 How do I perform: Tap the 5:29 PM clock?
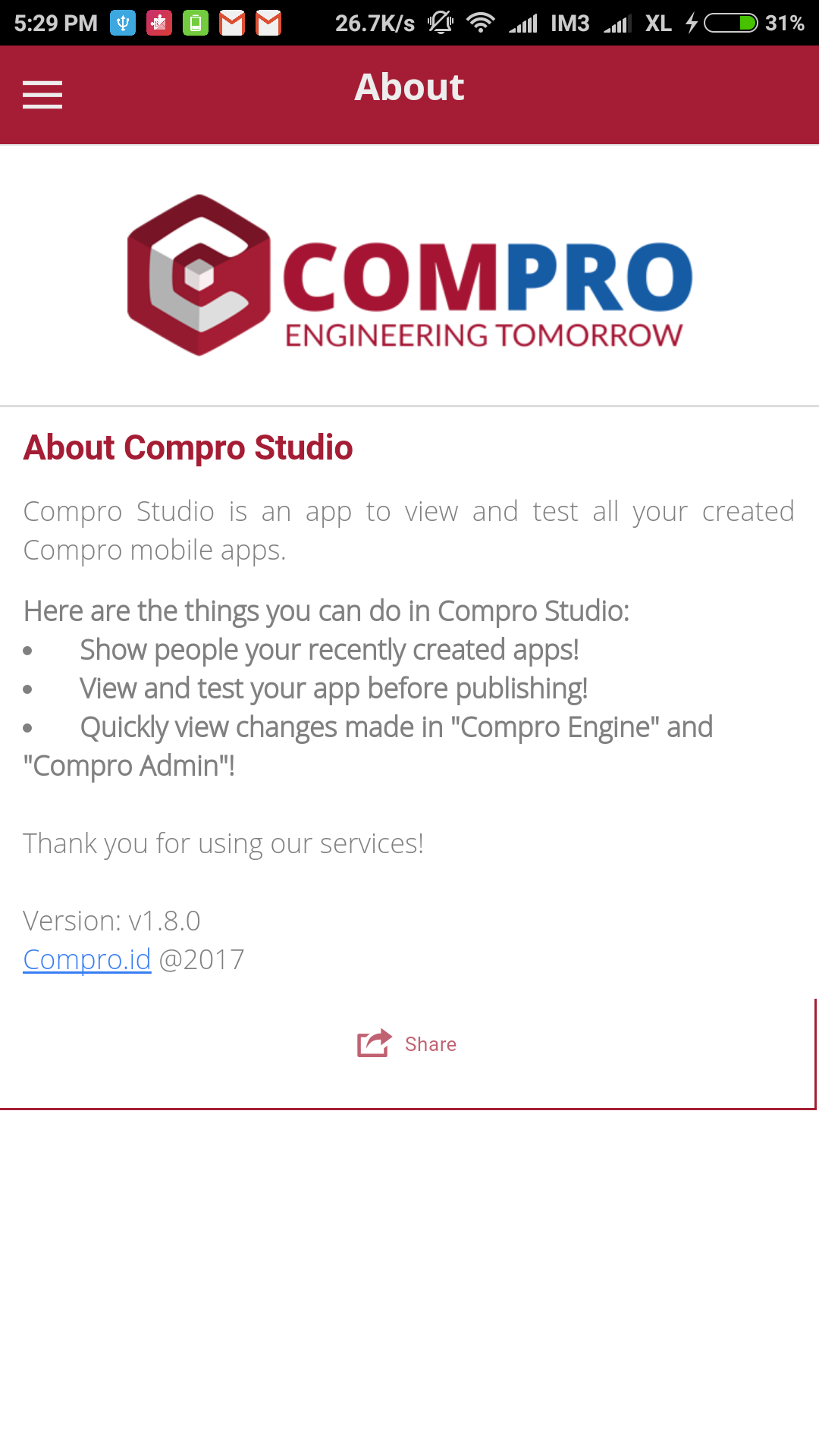(56, 24)
